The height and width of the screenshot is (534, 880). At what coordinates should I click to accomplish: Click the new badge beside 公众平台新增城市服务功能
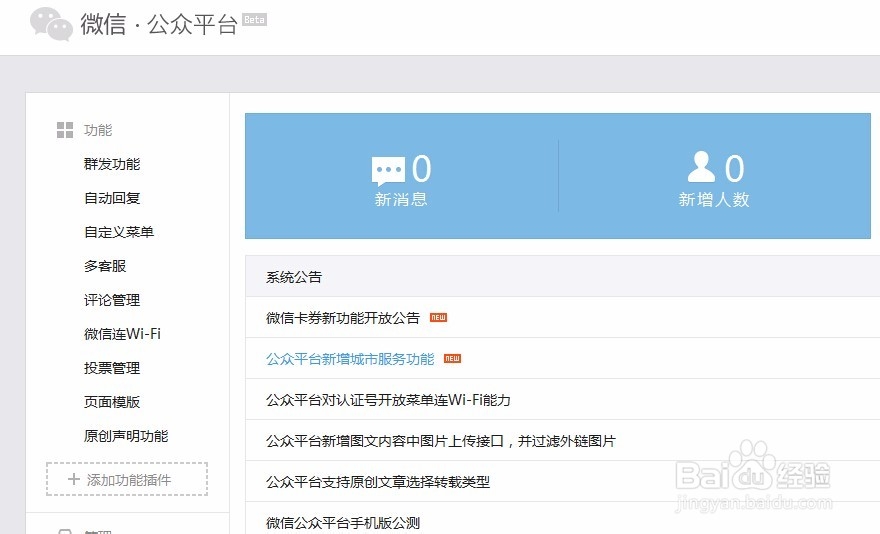(x=452, y=359)
